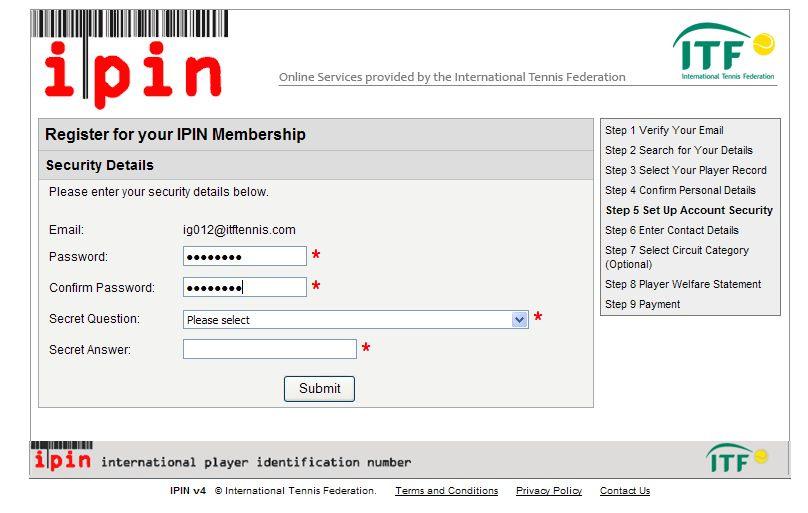
Task: Open the Secret Question dropdown
Action: pos(356,319)
